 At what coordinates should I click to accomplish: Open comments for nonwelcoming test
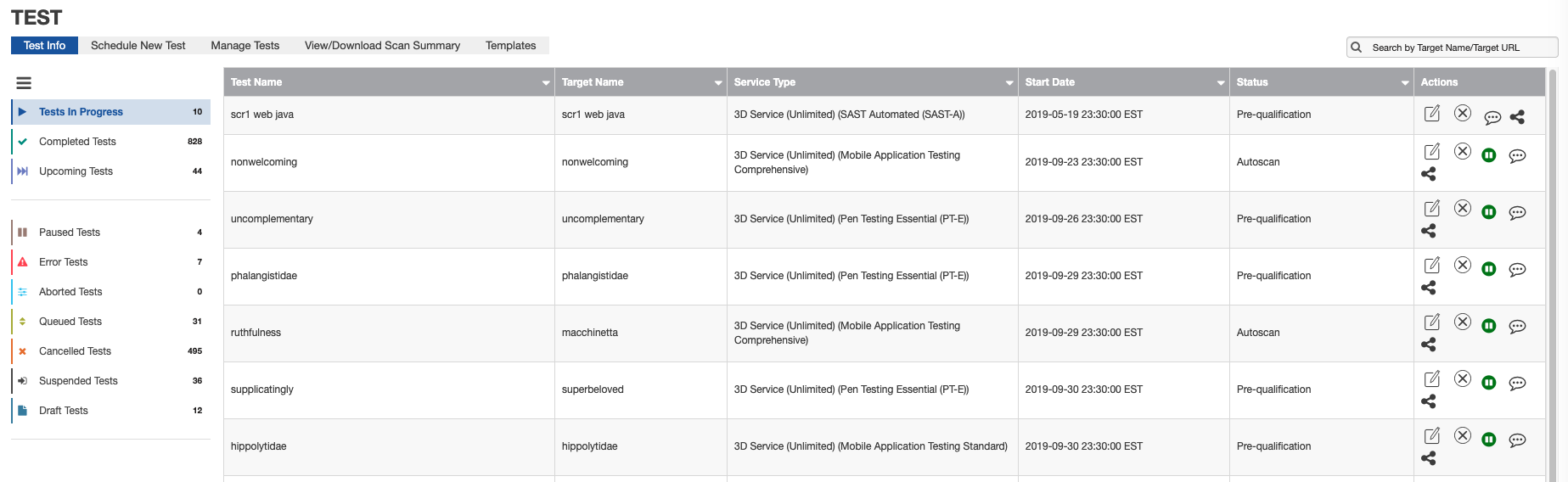point(1518,155)
